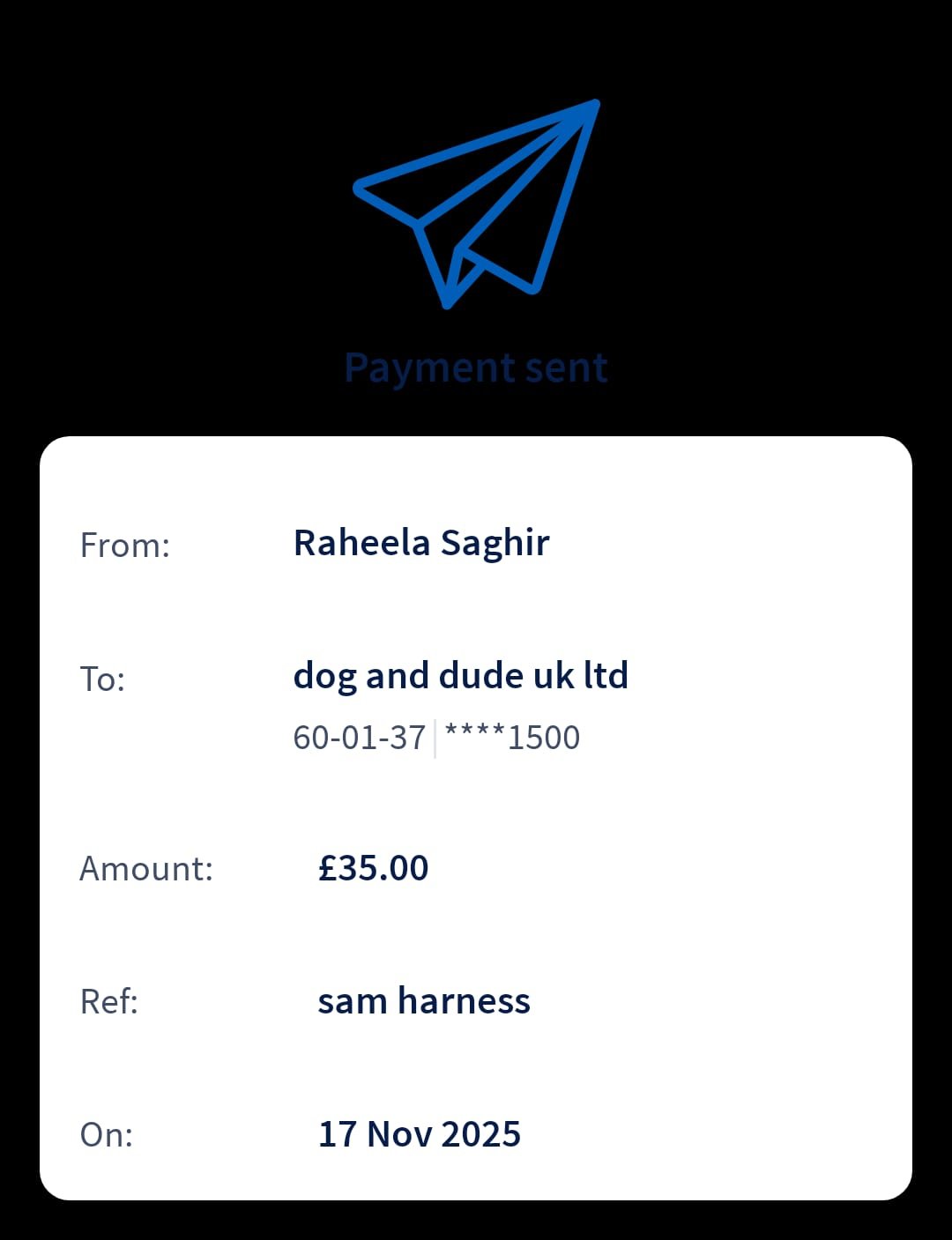
Task: Tap recipient dog and dude uk ltd
Action: [460, 676]
